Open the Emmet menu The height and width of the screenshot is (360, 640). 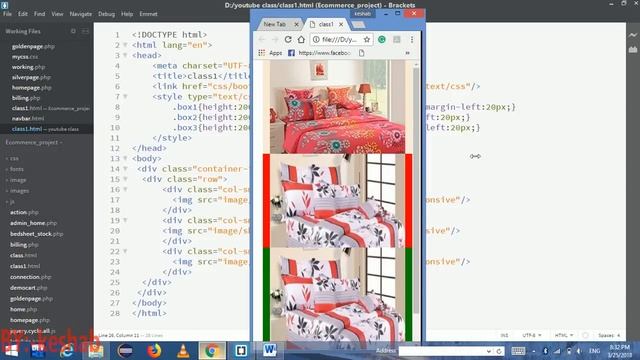click(x=148, y=14)
